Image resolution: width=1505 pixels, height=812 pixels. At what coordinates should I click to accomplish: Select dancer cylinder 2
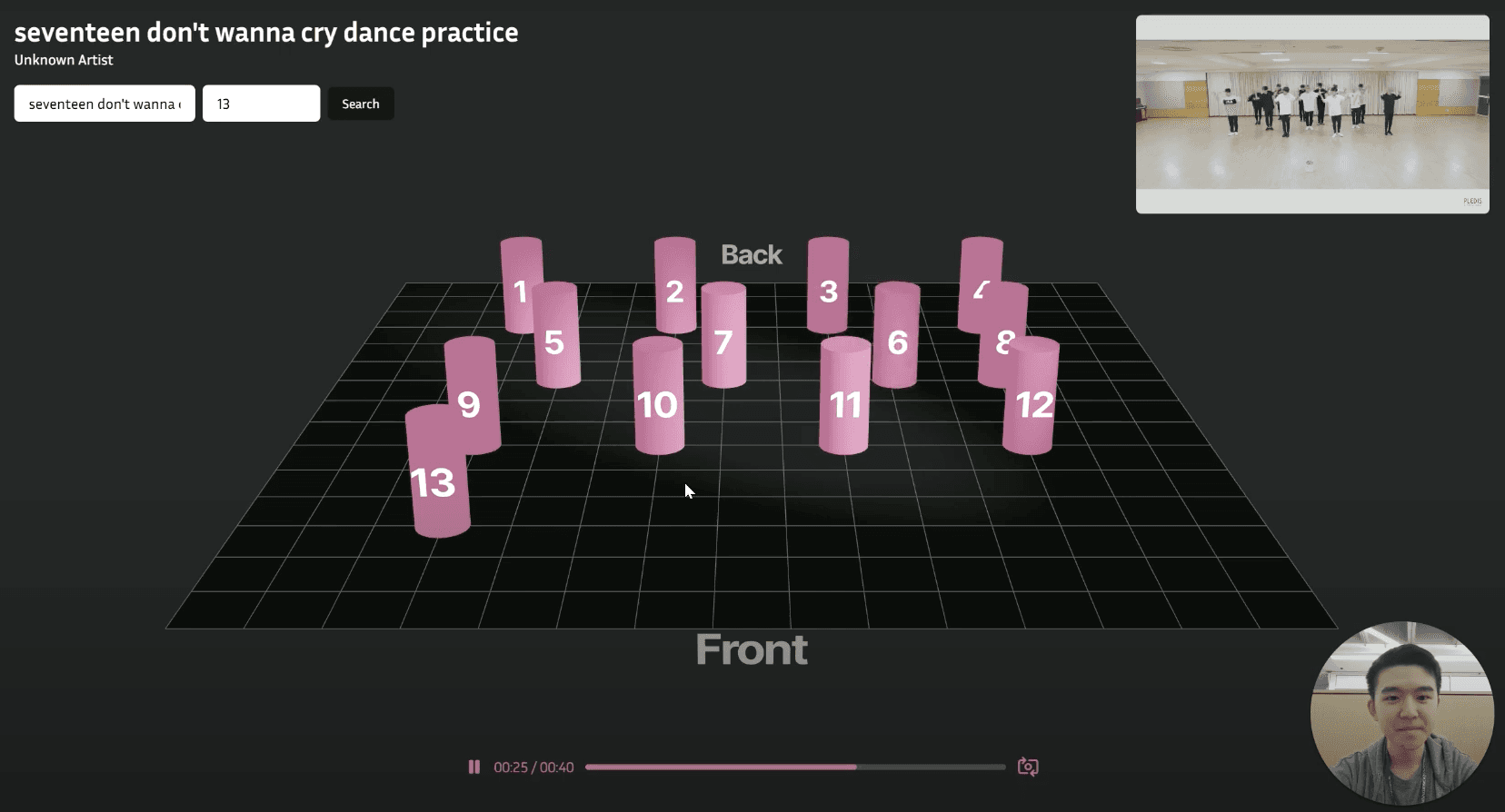[x=674, y=284]
